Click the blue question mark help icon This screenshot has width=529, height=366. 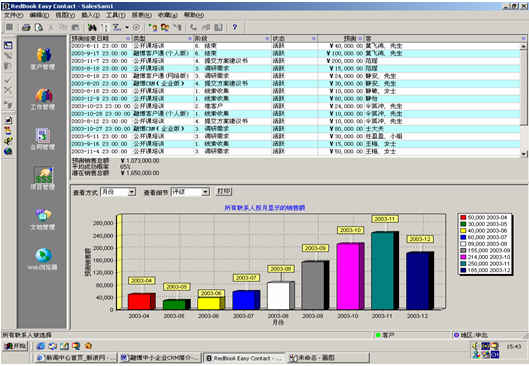235,28
